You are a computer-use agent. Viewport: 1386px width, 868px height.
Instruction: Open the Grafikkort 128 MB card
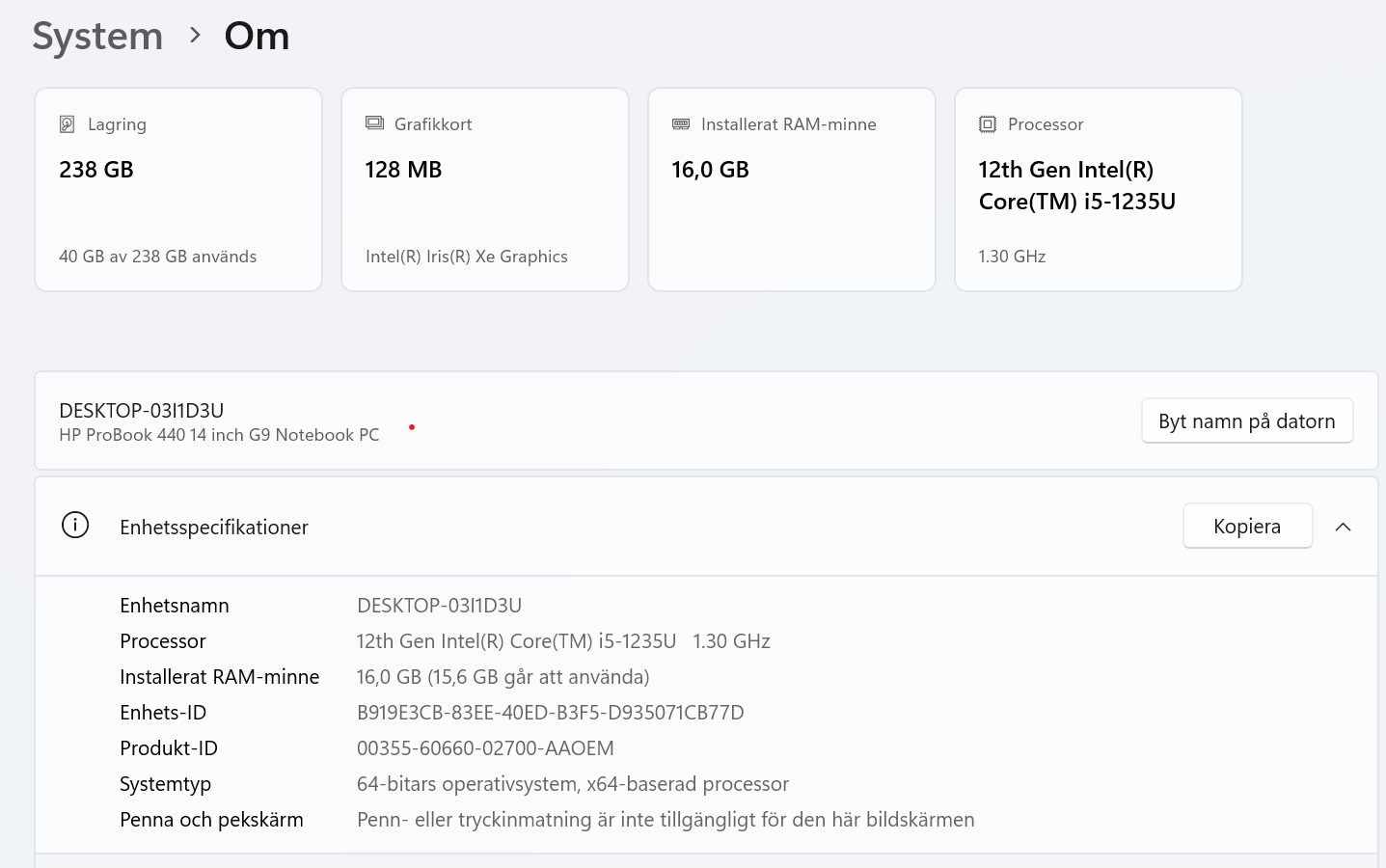[485, 190]
